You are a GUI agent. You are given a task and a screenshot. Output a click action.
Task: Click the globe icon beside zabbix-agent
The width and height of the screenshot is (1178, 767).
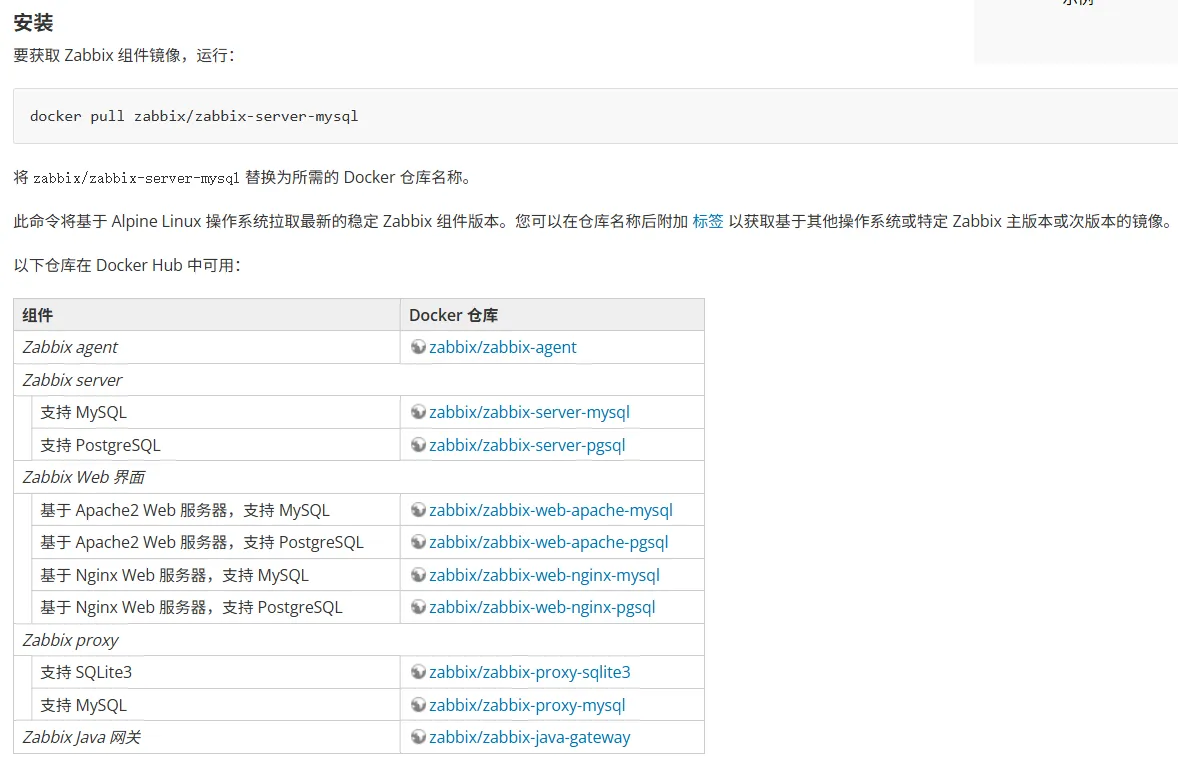coord(418,346)
